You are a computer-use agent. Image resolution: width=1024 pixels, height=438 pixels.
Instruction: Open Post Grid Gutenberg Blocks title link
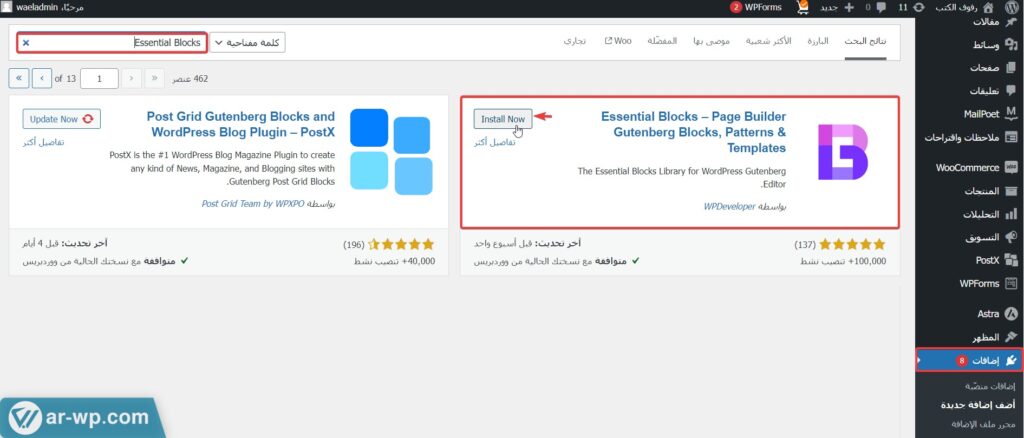click(241, 124)
